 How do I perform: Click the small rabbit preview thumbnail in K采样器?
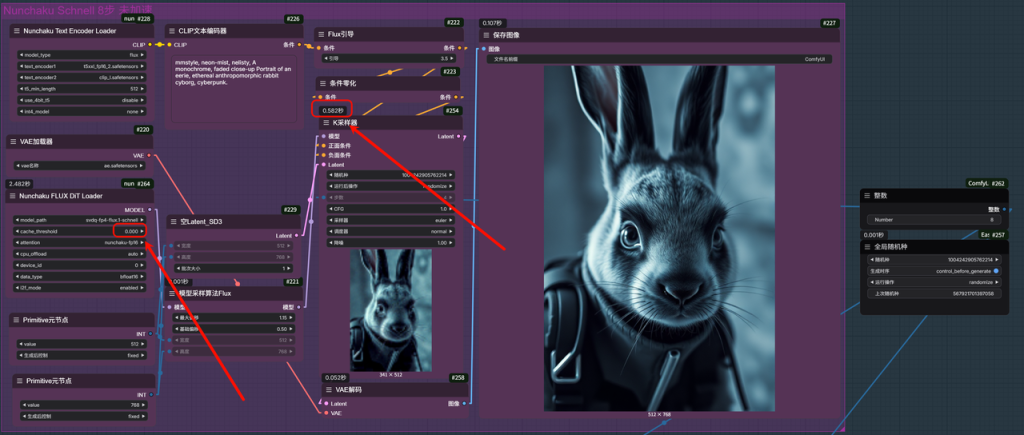[390, 310]
